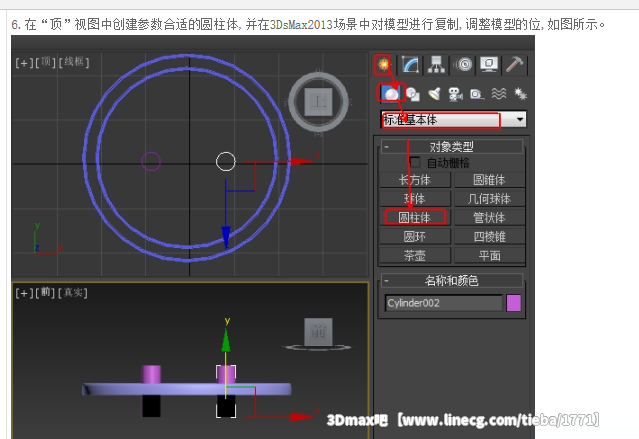This screenshot has height=439, width=639.
Task: Open the purple object color swatch
Action: 513,303
